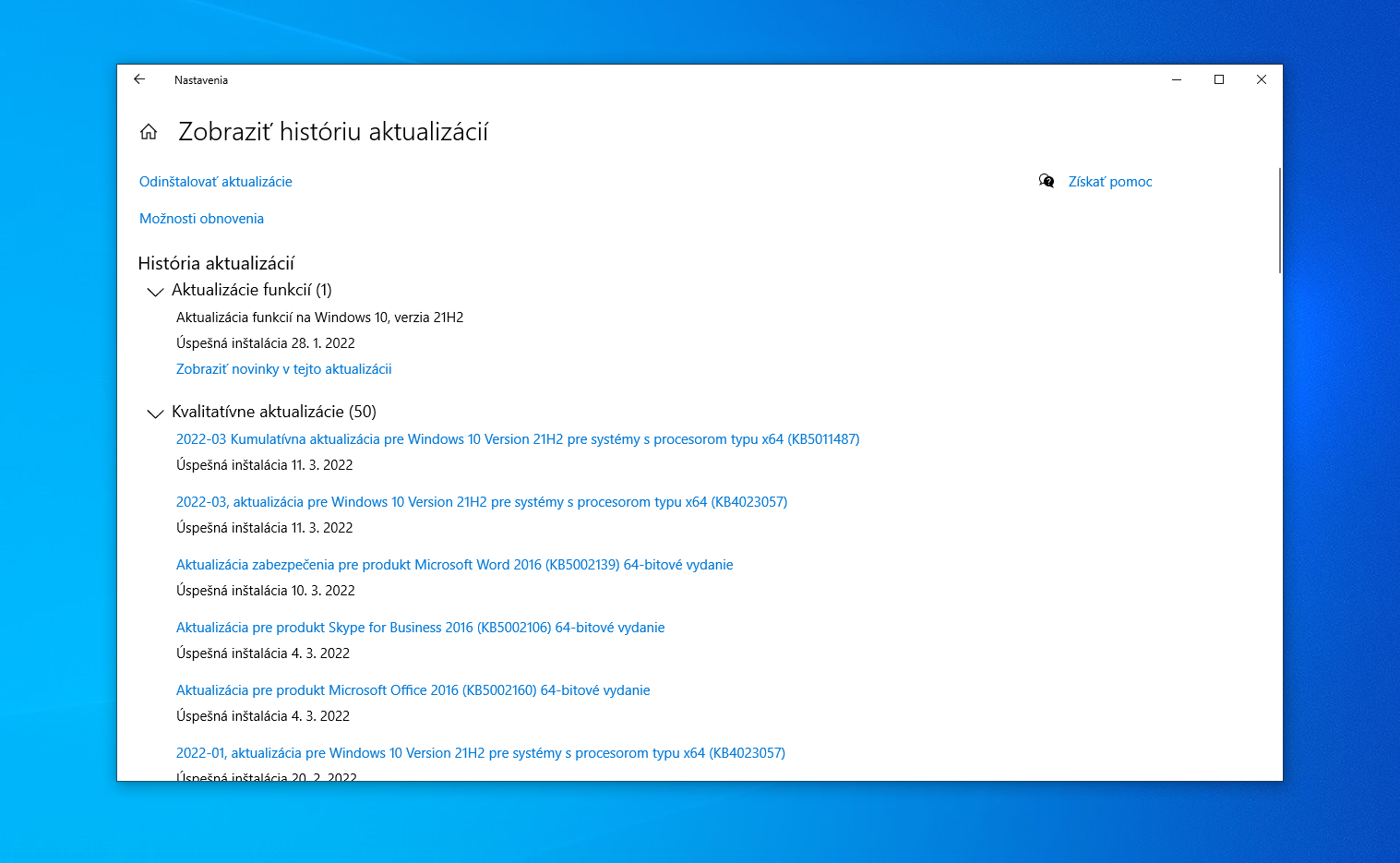Select text Aktualizácia funkcií na Windows 10, verzia 21H2
The height and width of the screenshot is (863, 1400).
click(320, 318)
